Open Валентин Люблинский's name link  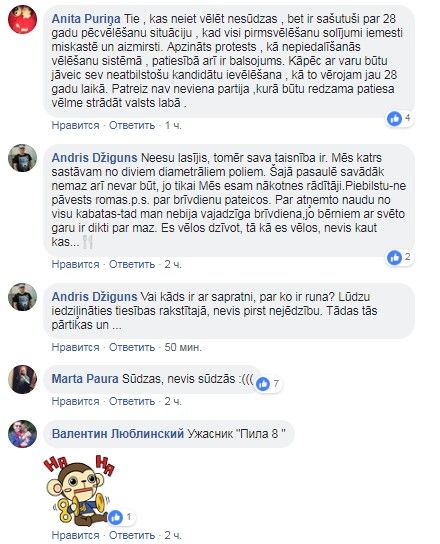[x=118, y=433]
